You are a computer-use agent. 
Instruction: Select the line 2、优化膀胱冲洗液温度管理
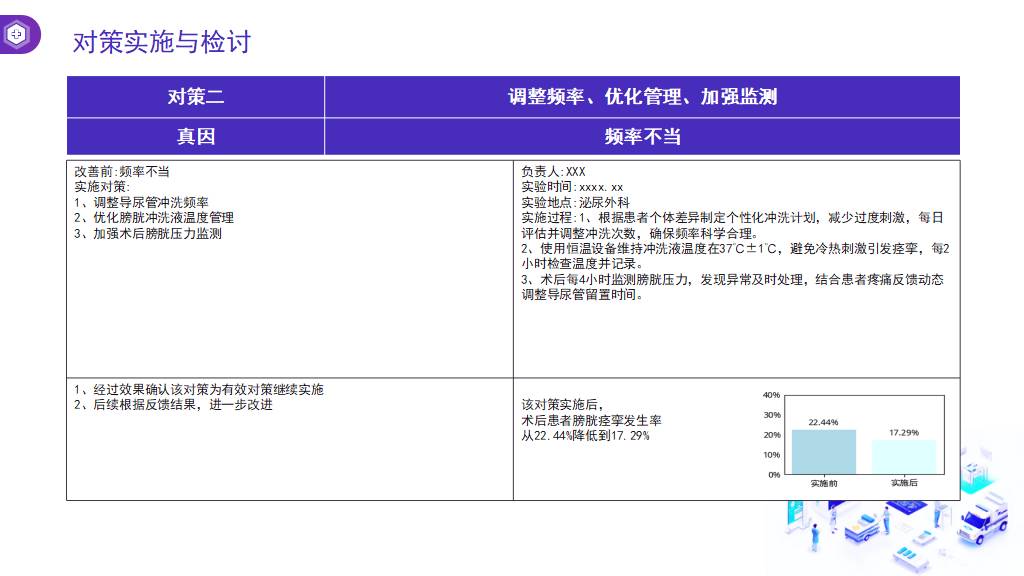153,218
